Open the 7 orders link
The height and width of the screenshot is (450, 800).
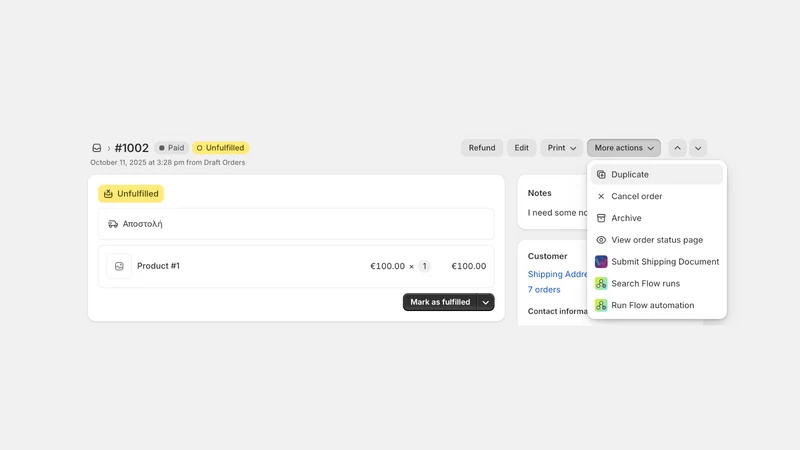tap(544, 290)
